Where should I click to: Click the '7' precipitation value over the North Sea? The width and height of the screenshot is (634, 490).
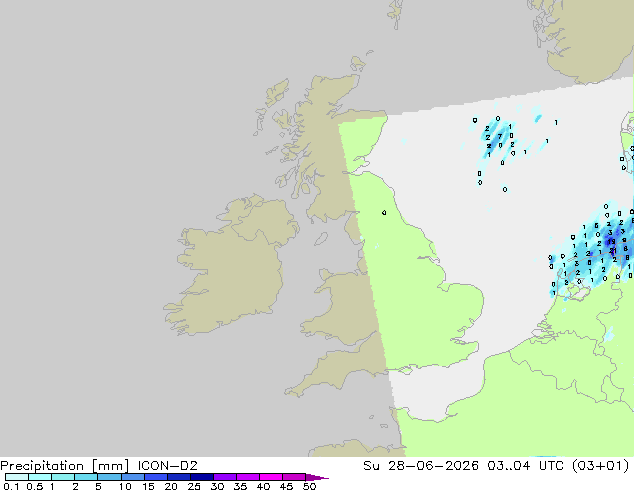[x=500, y=137]
